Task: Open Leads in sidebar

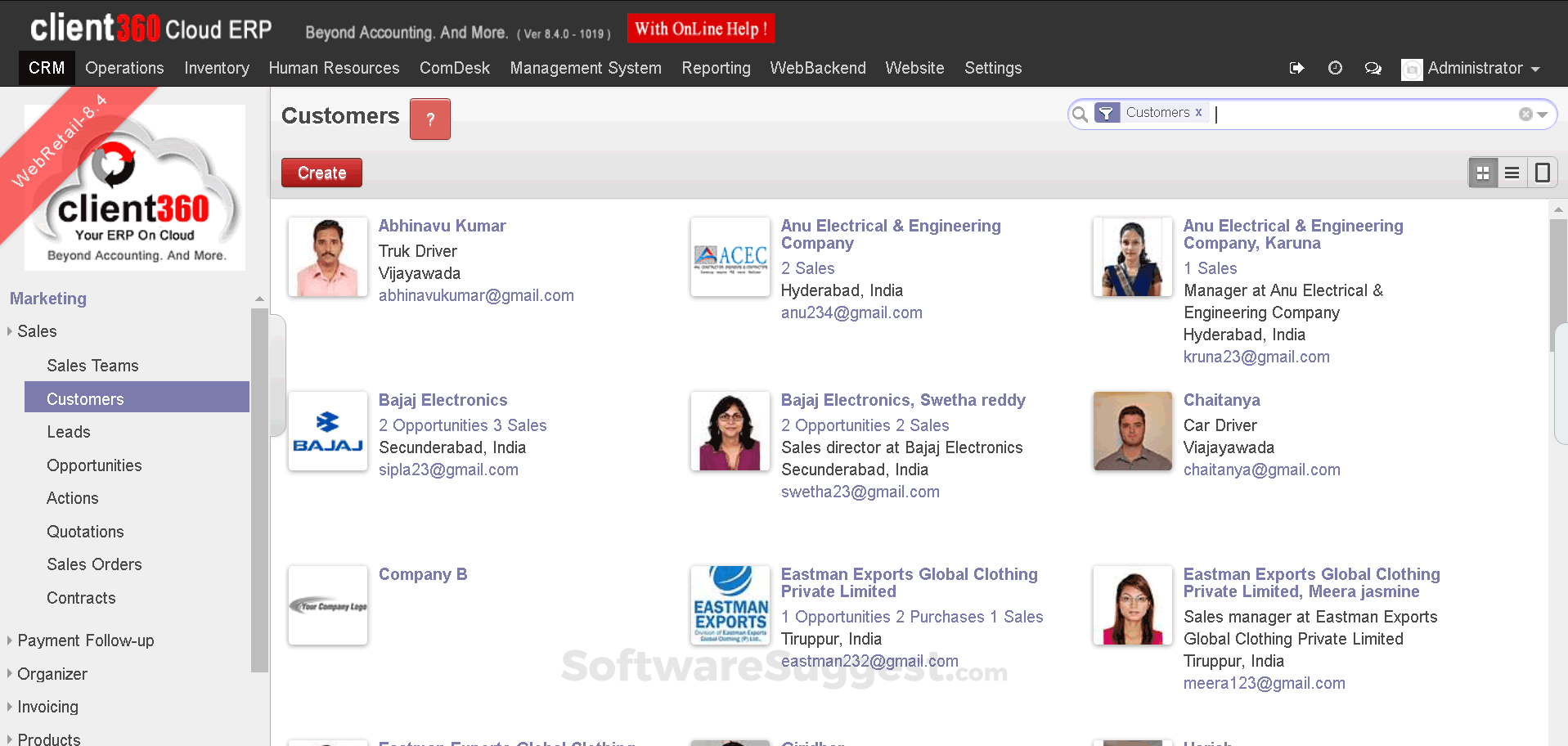Action: [x=69, y=432]
